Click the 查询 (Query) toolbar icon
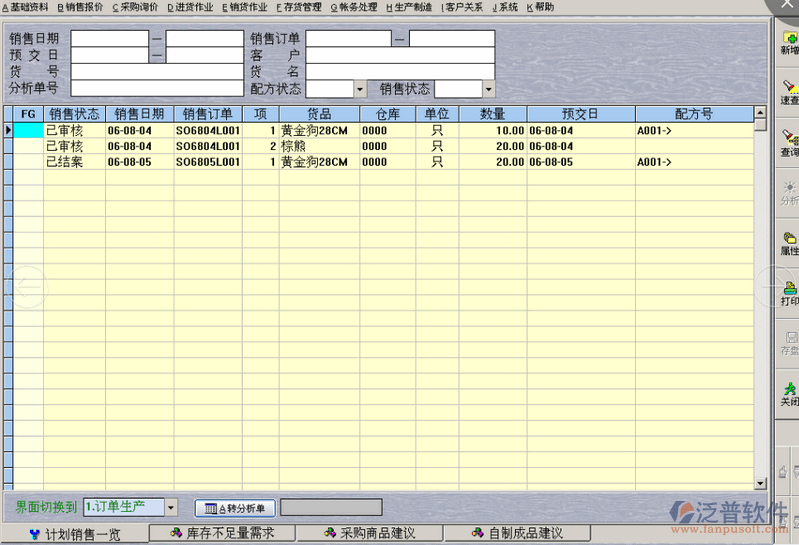The width and height of the screenshot is (799, 545). tap(790, 143)
